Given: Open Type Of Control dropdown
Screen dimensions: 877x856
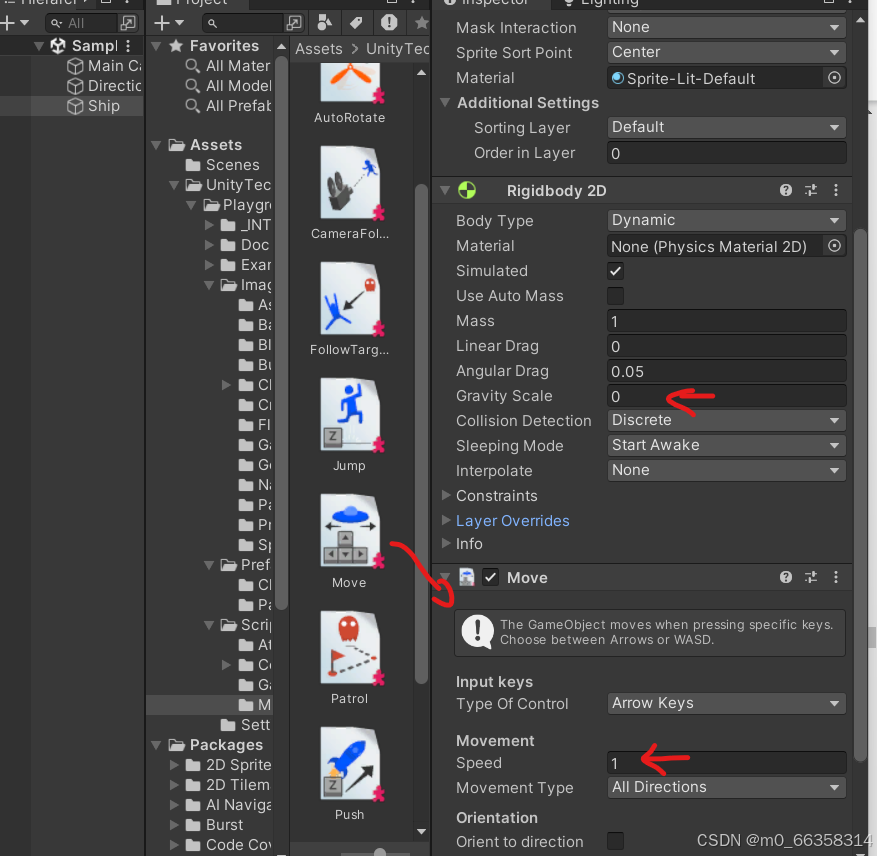Looking at the screenshot, I should pos(727,703).
